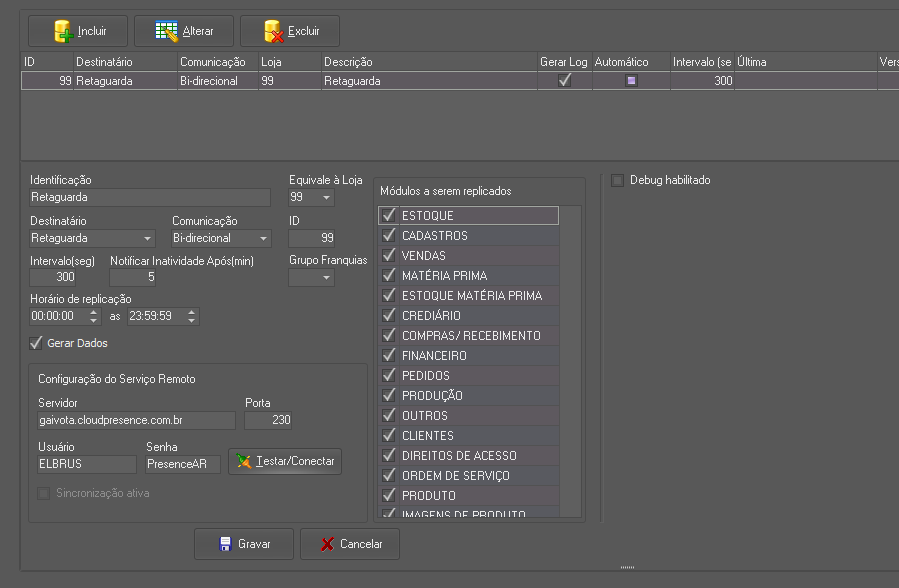
Task: Click the Cancelar button
Action: click(350, 544)
